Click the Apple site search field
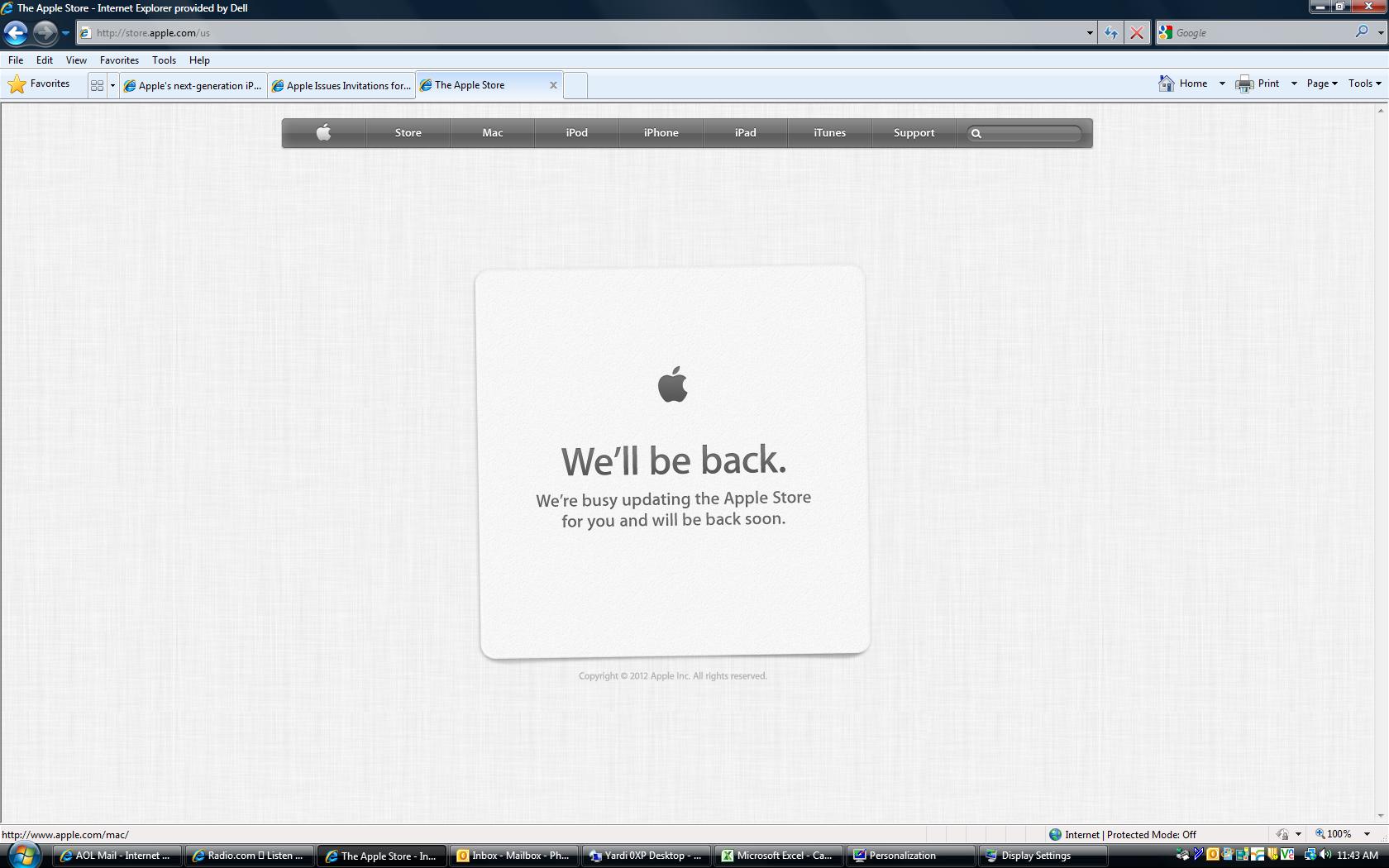The width and height of the screenshot is (1389, 868). click(1024, 133)
